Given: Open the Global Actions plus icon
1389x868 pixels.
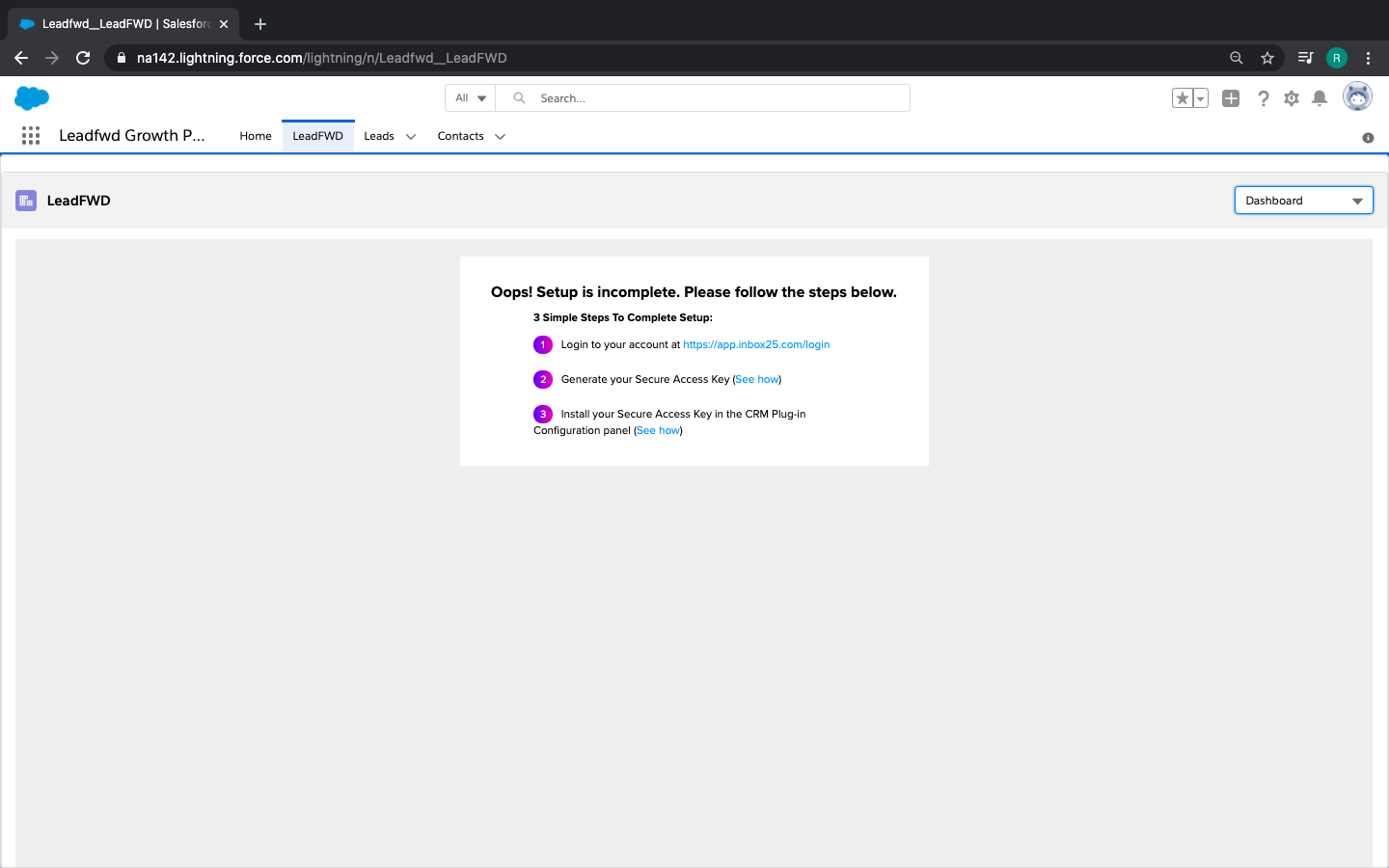Looking at the screenshot, I should [1231, 98].
